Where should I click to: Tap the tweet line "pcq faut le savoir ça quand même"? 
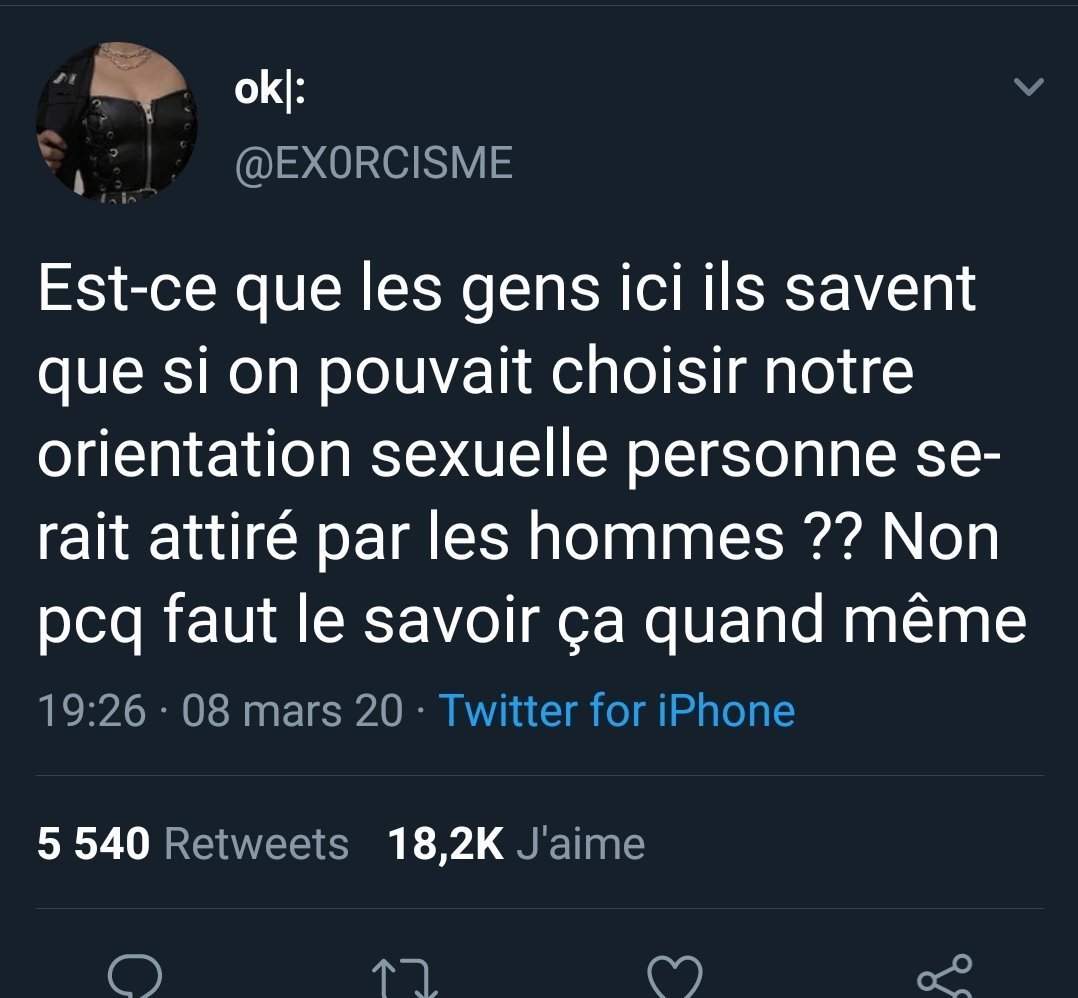(532, 621)
